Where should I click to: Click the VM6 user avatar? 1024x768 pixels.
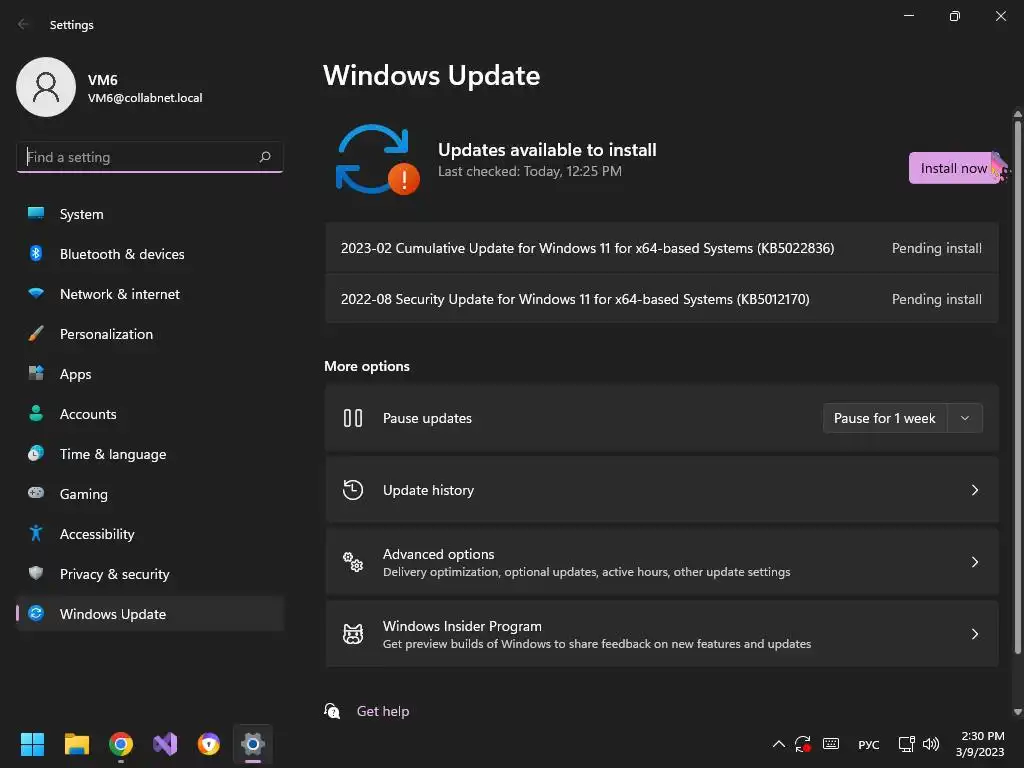(x=46, y=87)
